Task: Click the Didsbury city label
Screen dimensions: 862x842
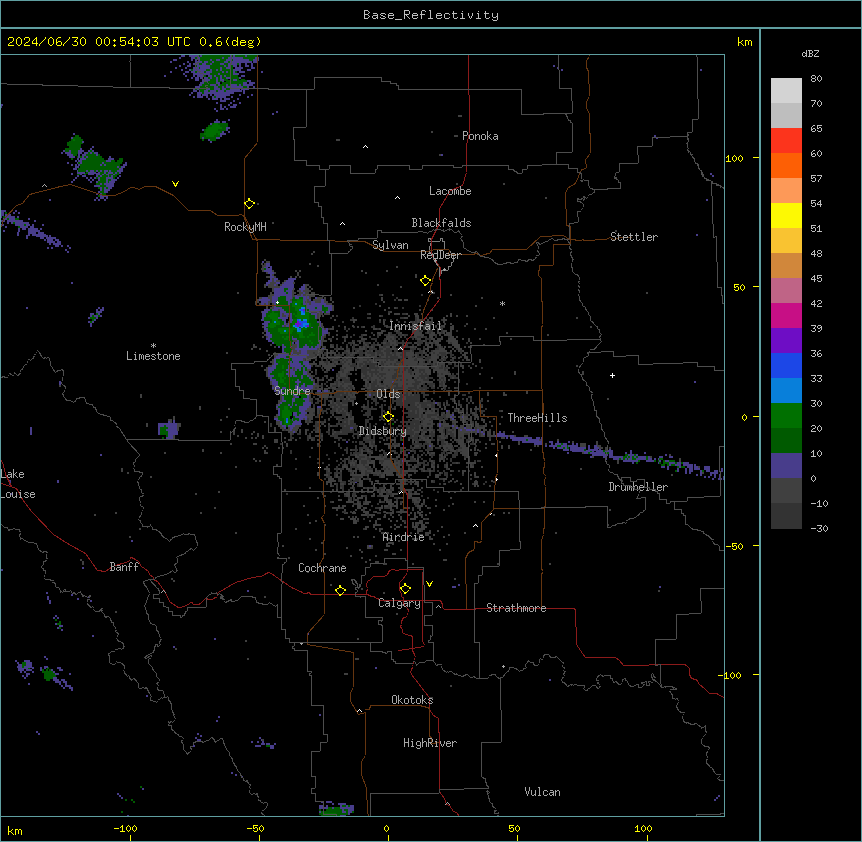Action: click(383, 431)
